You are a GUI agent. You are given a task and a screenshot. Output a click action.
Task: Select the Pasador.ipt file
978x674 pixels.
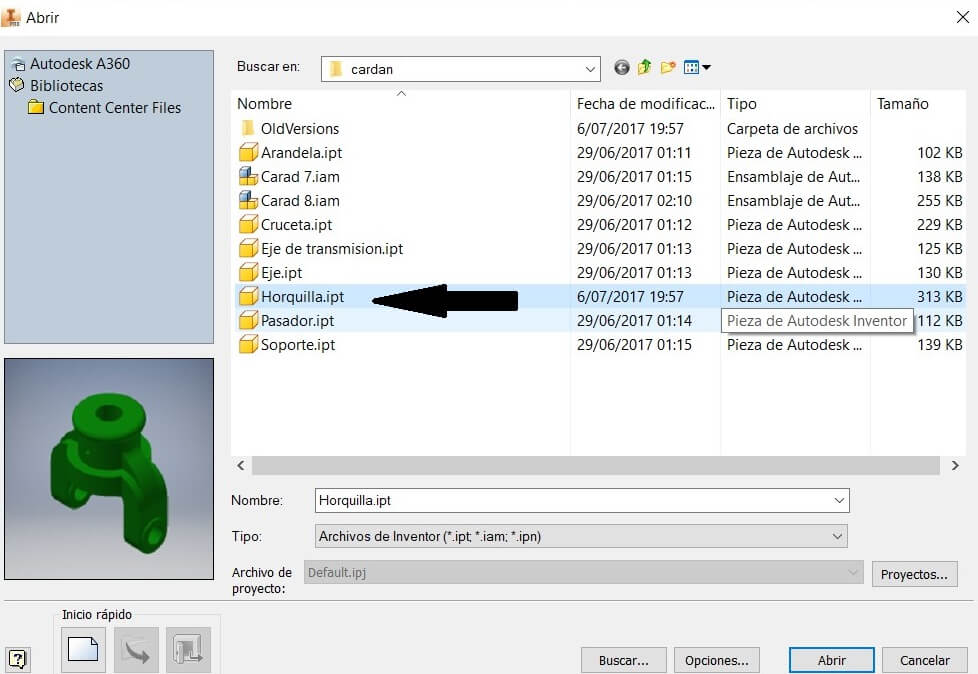tap(287, 321)
